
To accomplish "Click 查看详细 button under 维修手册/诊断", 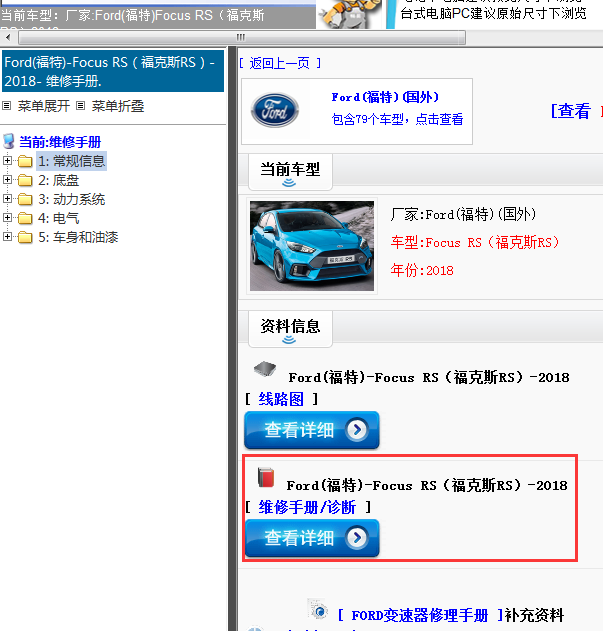I will coord(312,538).
